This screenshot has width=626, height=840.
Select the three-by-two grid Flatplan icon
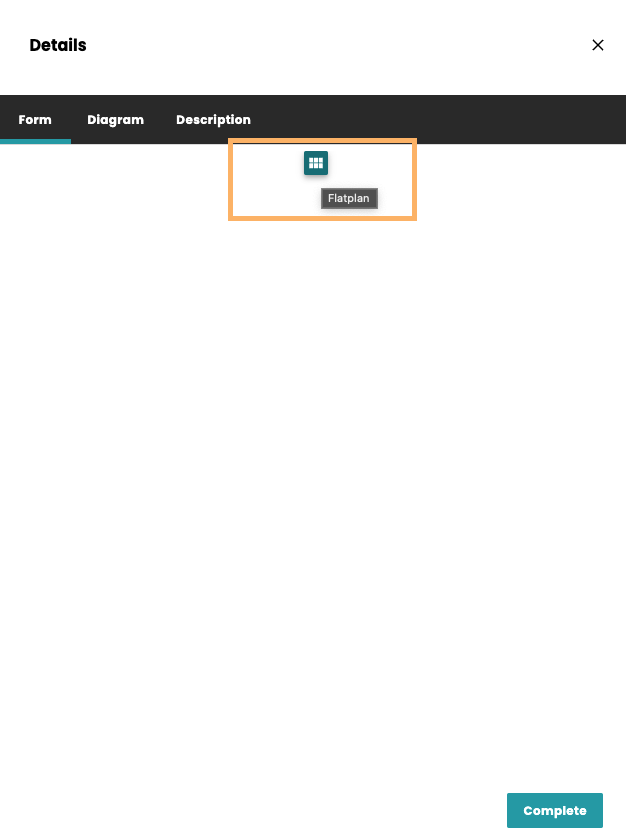(316, 163)
